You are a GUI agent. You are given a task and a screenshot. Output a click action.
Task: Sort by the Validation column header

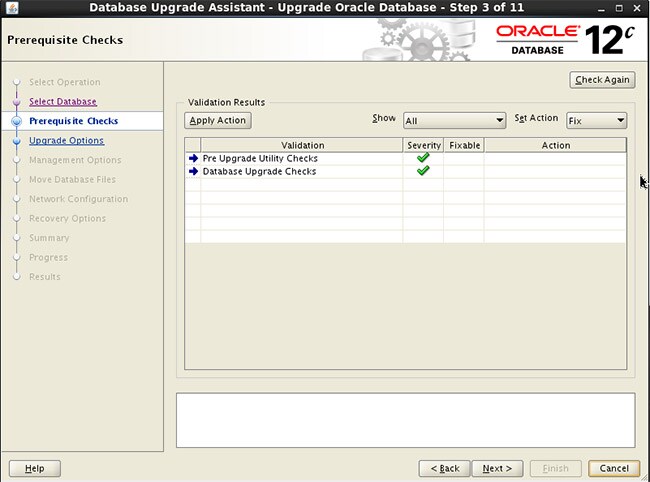(302, 145)
